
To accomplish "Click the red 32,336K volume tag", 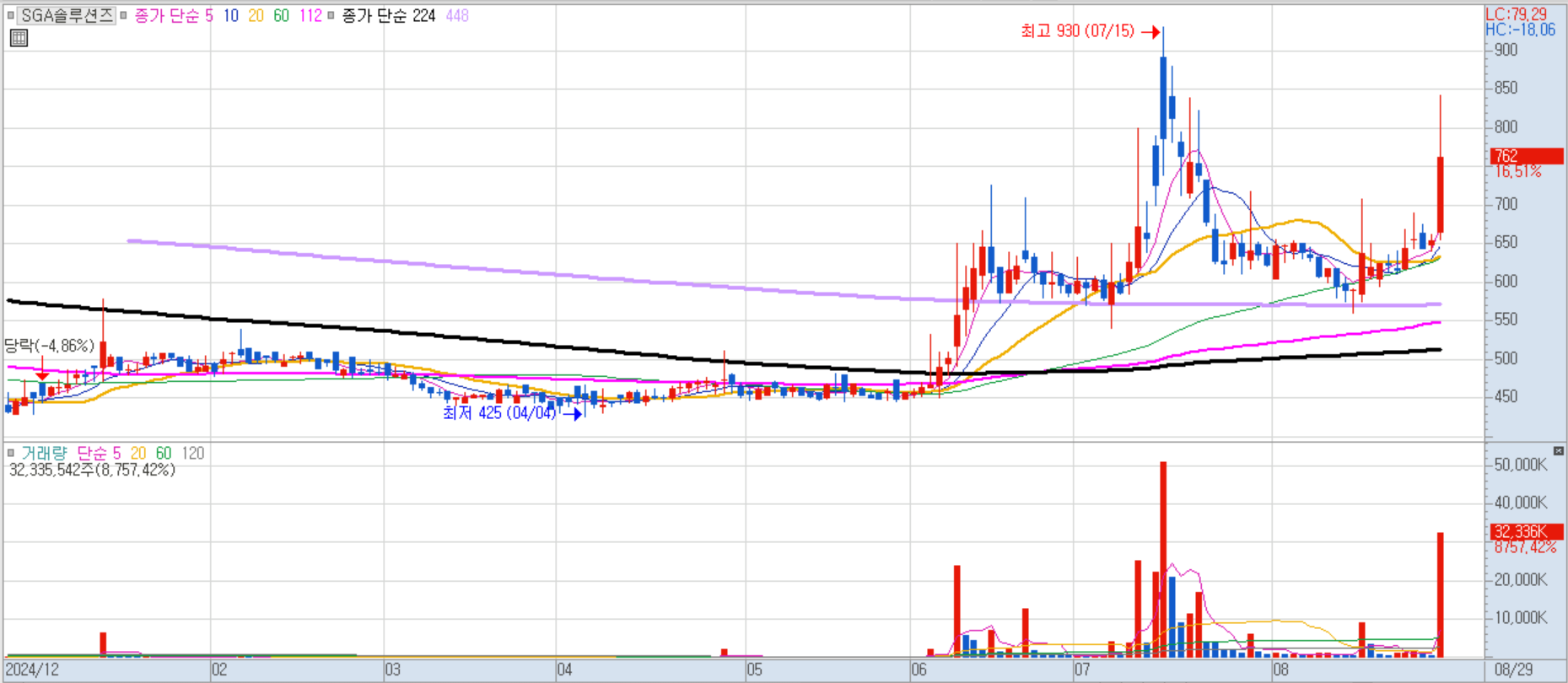I will (1527, 531).
